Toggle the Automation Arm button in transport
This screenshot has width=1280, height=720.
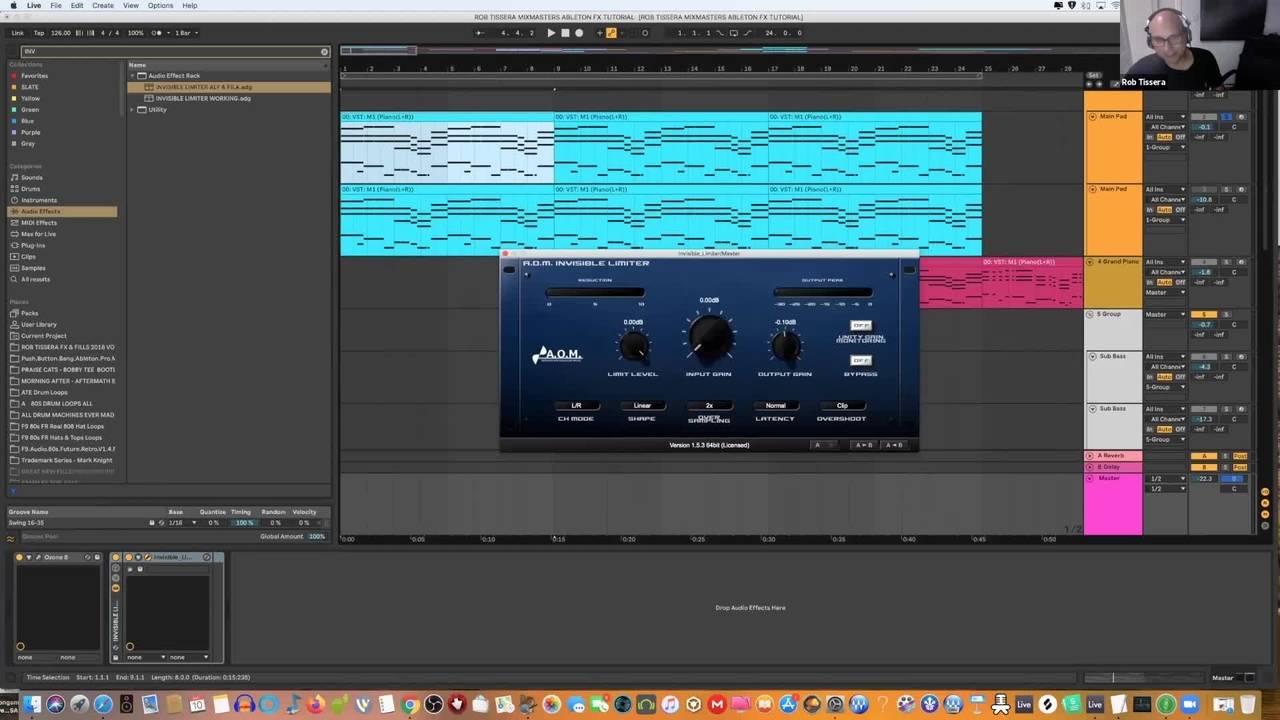click(x=611, y=33)
